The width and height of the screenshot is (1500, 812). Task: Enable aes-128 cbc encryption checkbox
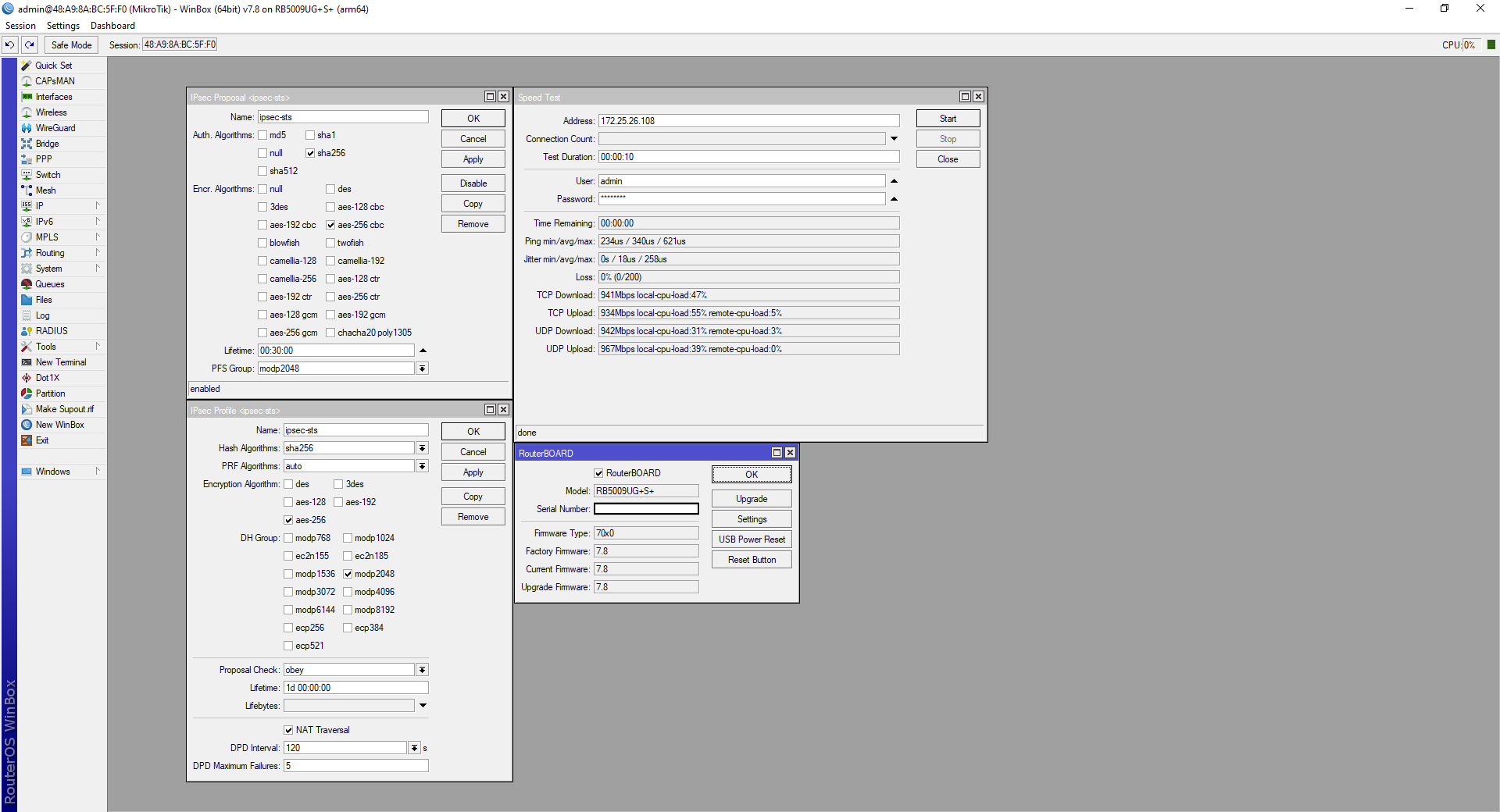click(x=330, y=207)
